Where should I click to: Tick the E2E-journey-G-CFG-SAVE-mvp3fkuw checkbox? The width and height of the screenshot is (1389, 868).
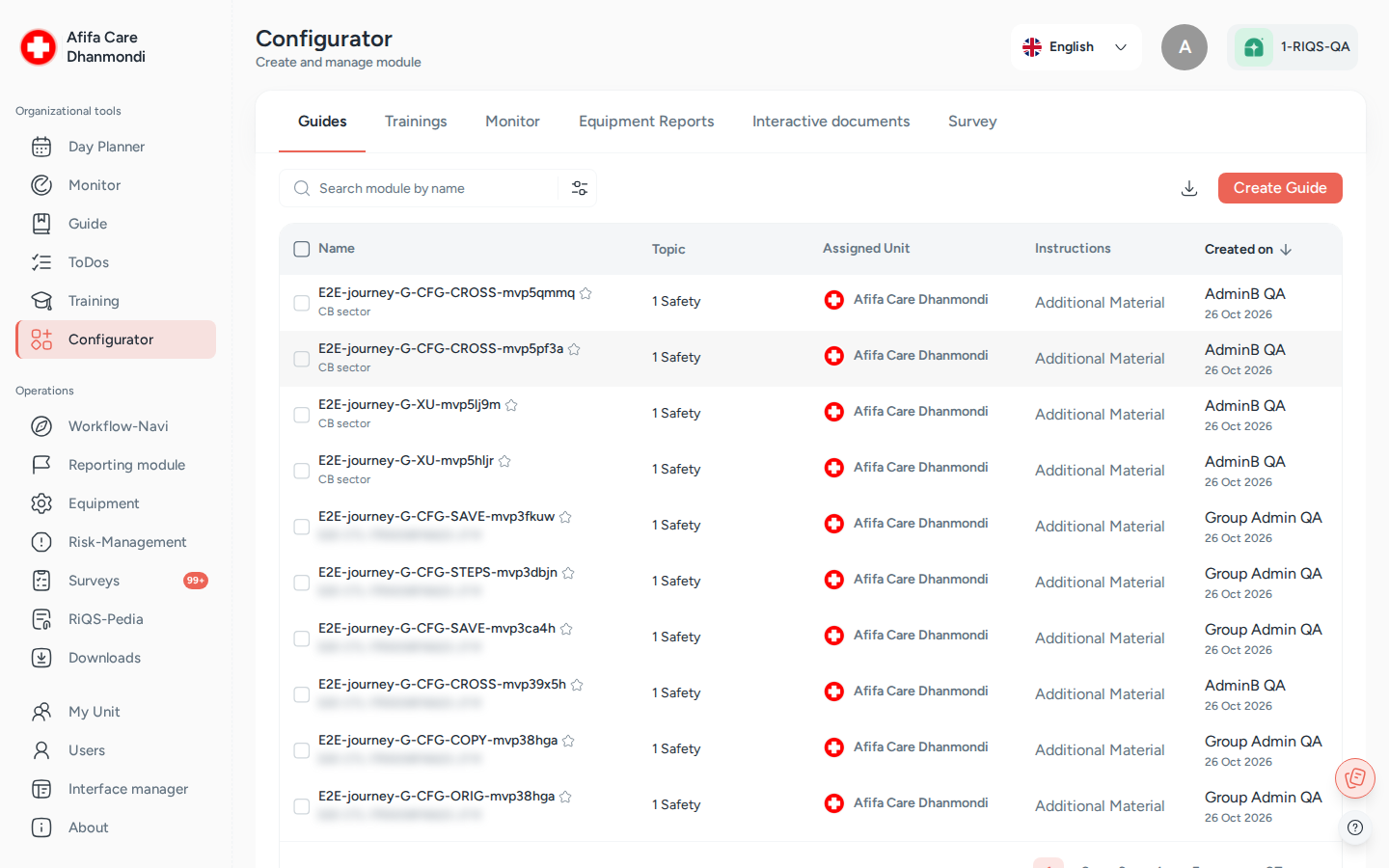[x=302, y=527]
